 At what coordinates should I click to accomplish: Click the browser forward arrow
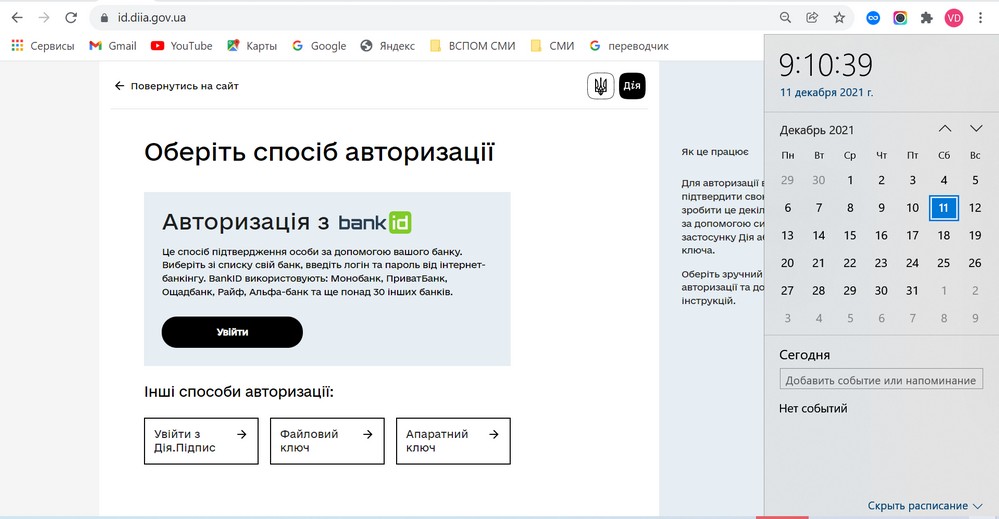coord(44,18)
